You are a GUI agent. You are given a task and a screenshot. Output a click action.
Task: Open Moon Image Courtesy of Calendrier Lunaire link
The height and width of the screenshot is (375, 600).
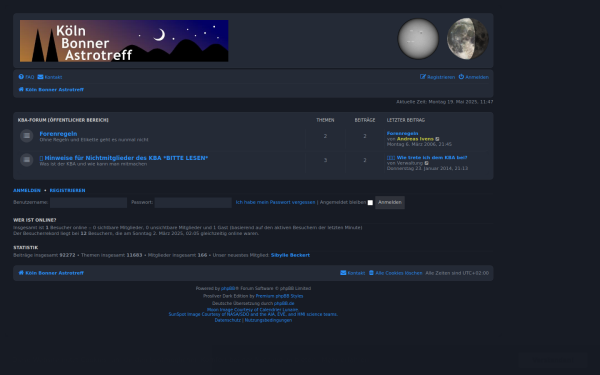coord(253,310)
